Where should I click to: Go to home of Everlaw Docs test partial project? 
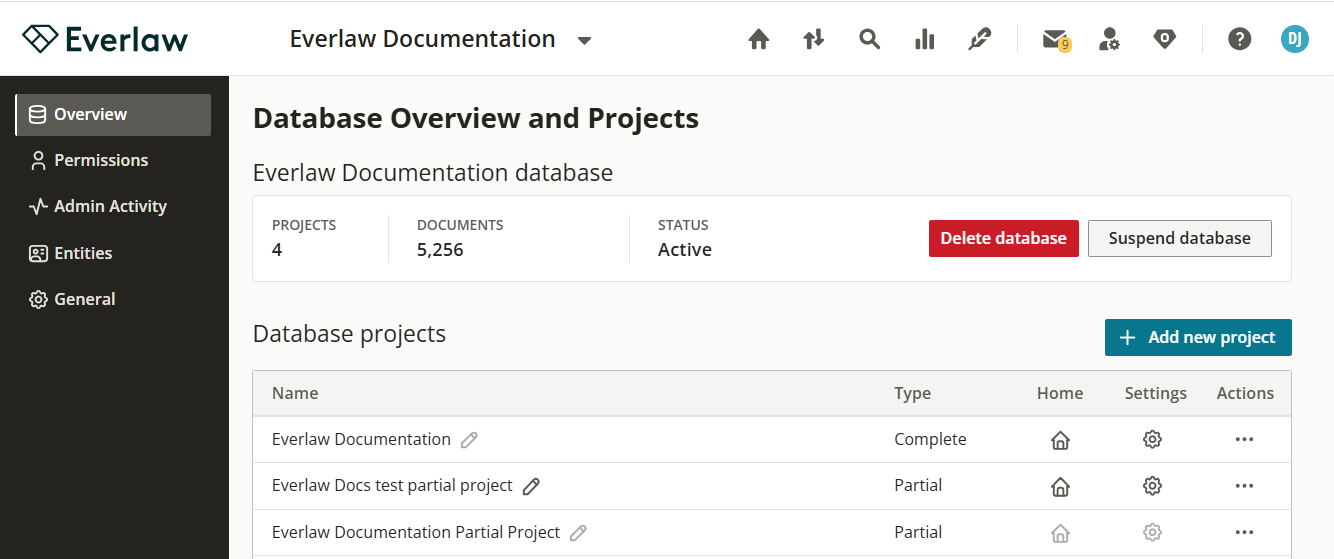1060,486
